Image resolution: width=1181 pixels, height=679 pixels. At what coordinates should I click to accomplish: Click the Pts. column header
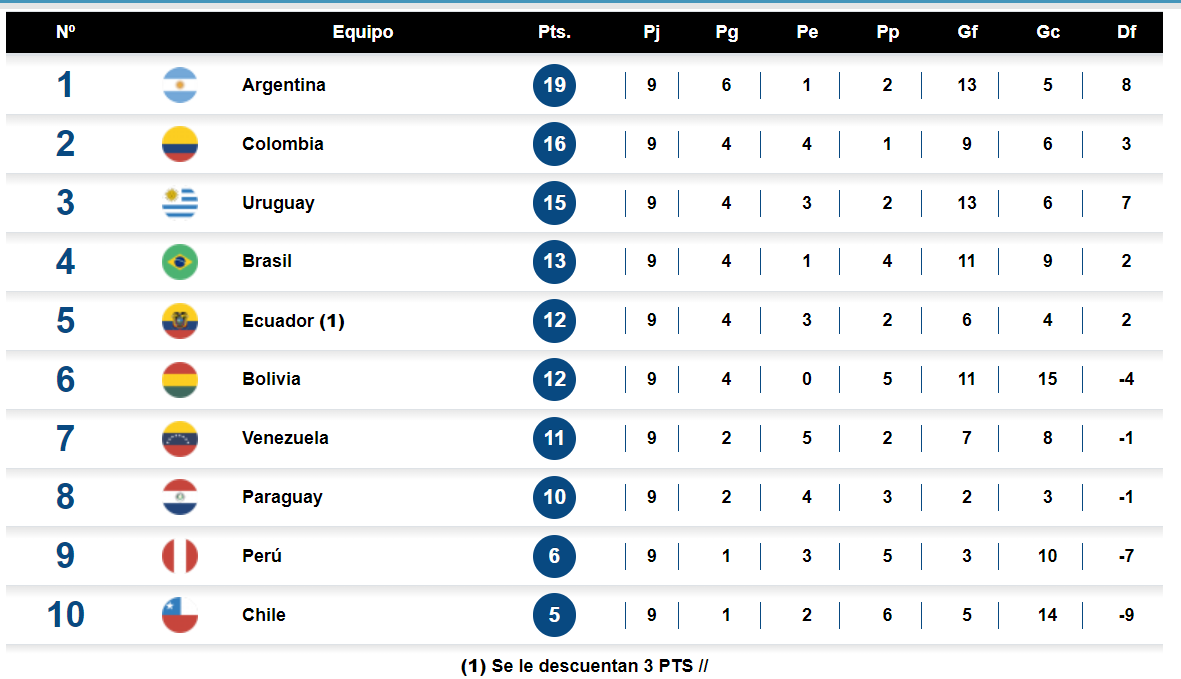click(x=554, y=32)
